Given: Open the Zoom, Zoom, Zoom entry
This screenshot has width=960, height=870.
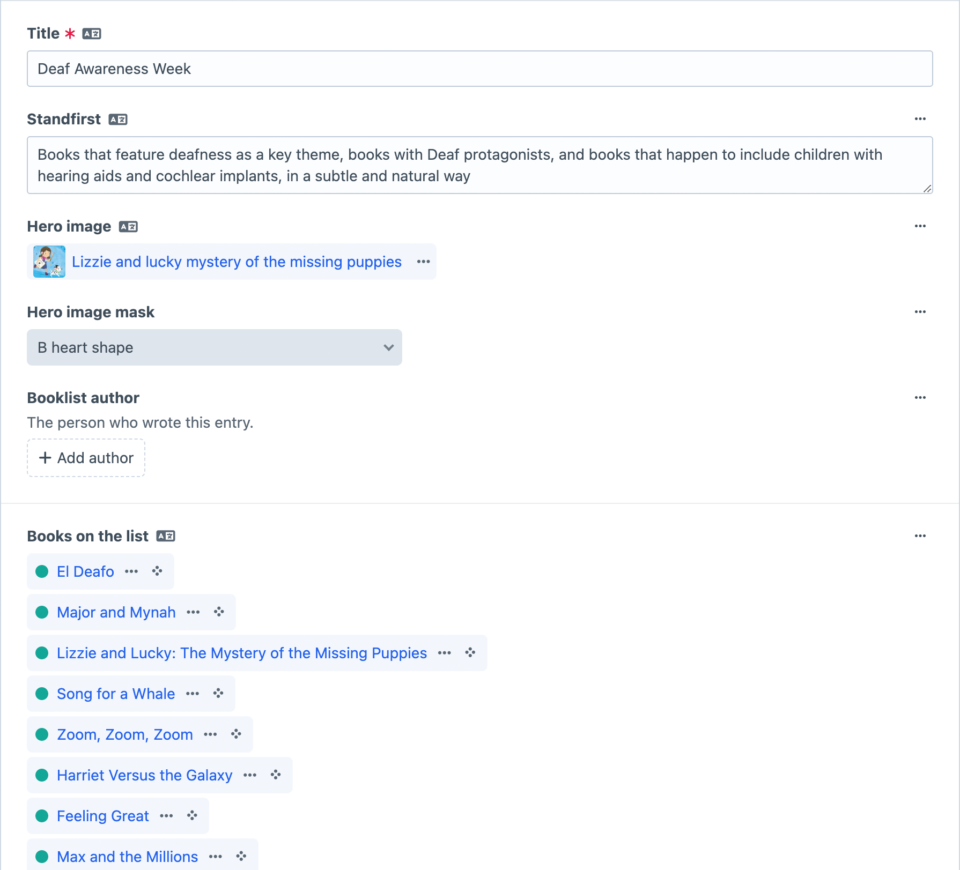Looking at the screenshot, I should (x=125, y=734).
